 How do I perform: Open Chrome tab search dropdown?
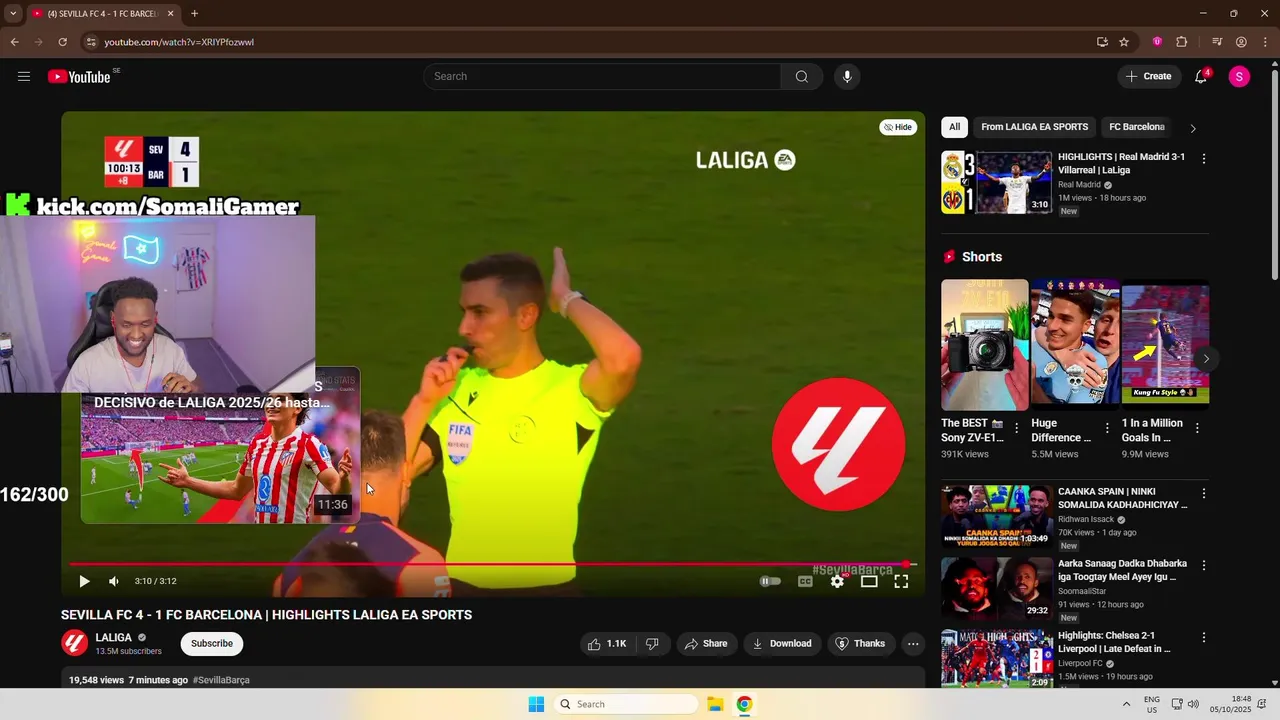(x=13, y=14)
